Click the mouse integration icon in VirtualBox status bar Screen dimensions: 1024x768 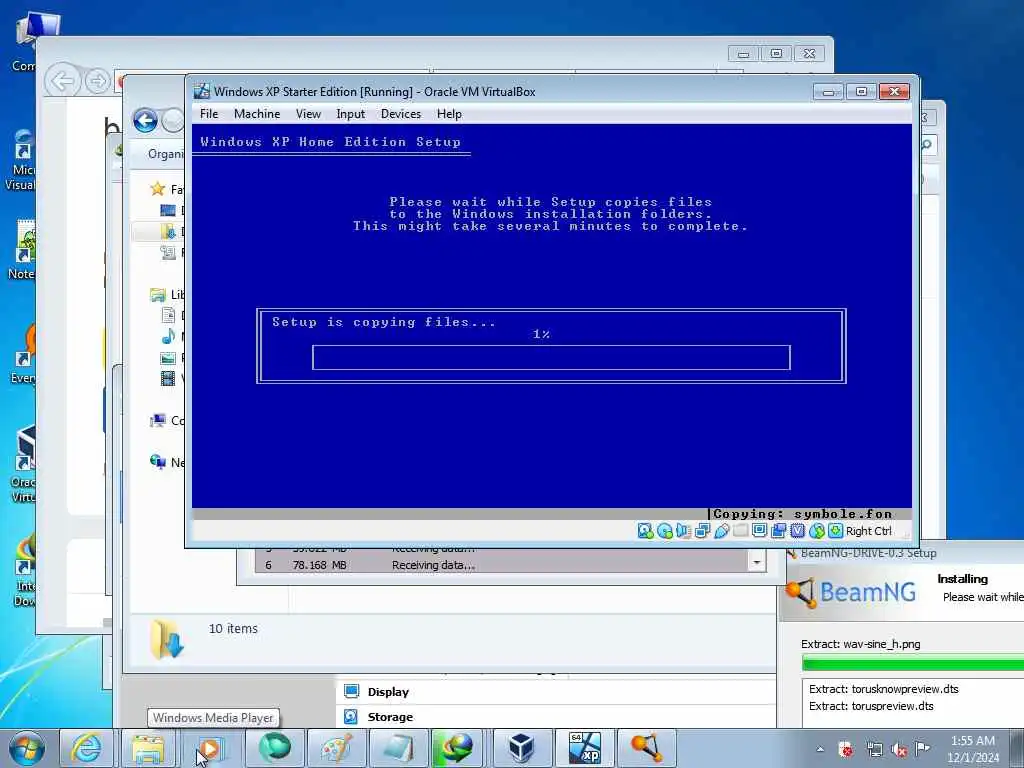pos(816,531)
